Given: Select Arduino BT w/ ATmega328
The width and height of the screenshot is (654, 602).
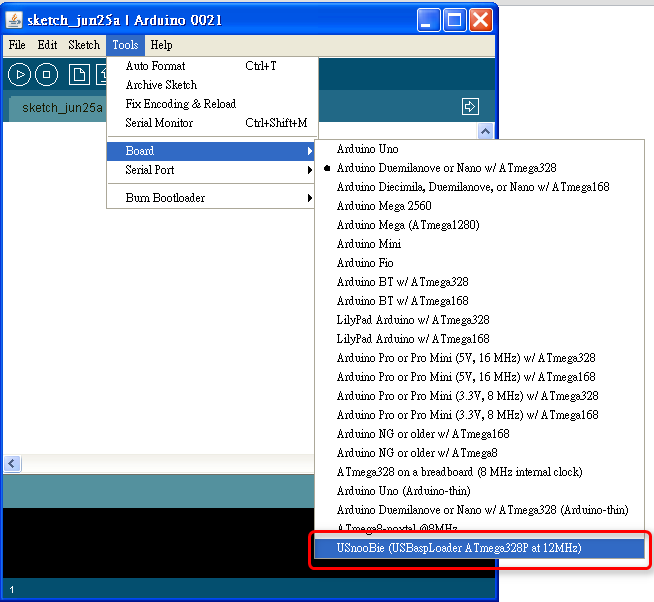Looking at the screenshot, I should 480,282.
